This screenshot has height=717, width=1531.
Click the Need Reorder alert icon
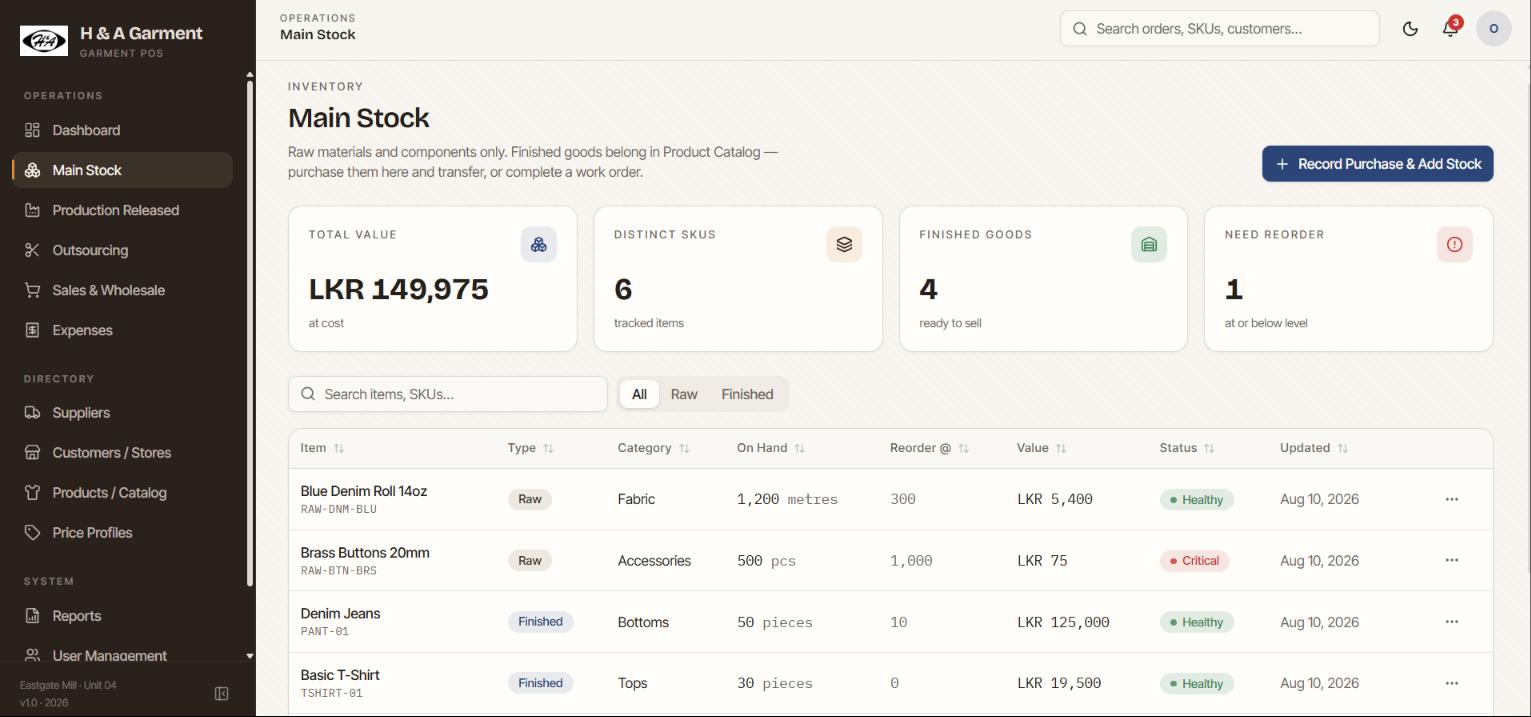pos(1455,244)
